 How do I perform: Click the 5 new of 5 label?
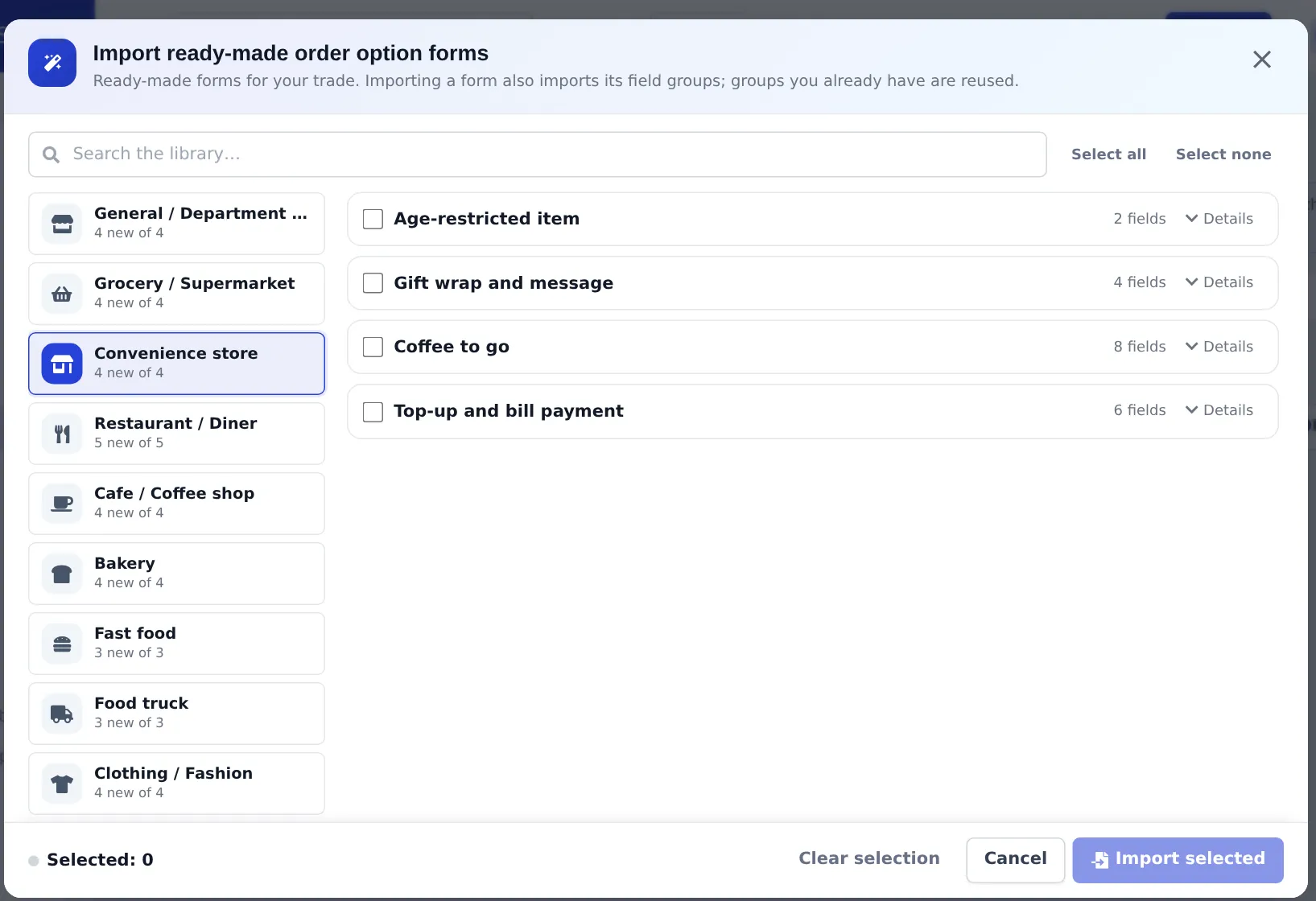point(129,443)
